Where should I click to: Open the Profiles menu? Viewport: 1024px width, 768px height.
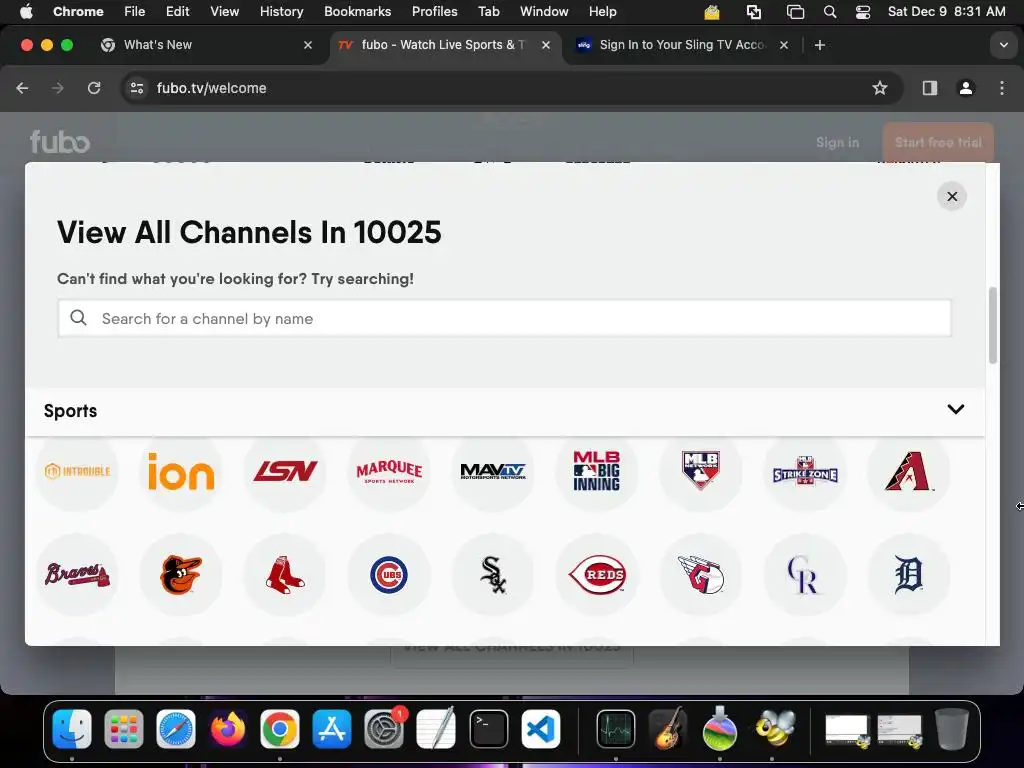[x=434, y=11]
